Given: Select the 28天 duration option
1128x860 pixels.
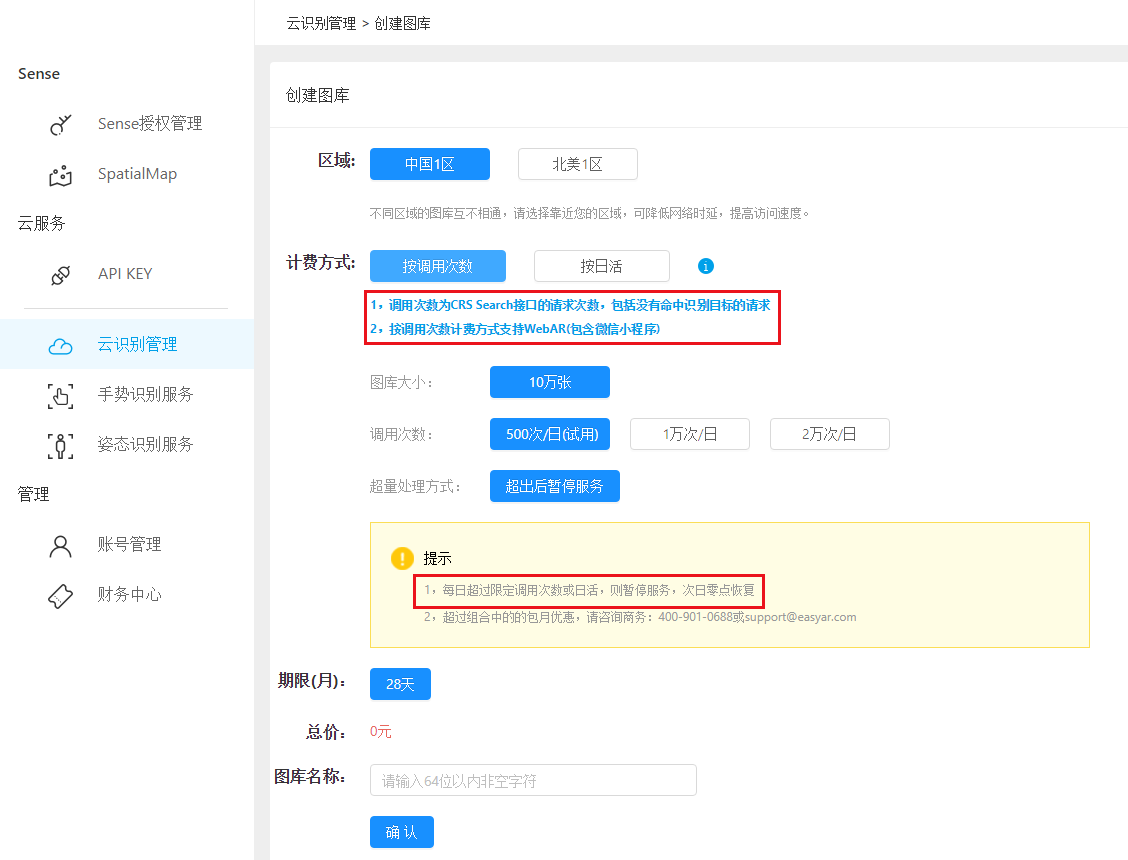Looking at the screenshot, I should tap(399, 684).
